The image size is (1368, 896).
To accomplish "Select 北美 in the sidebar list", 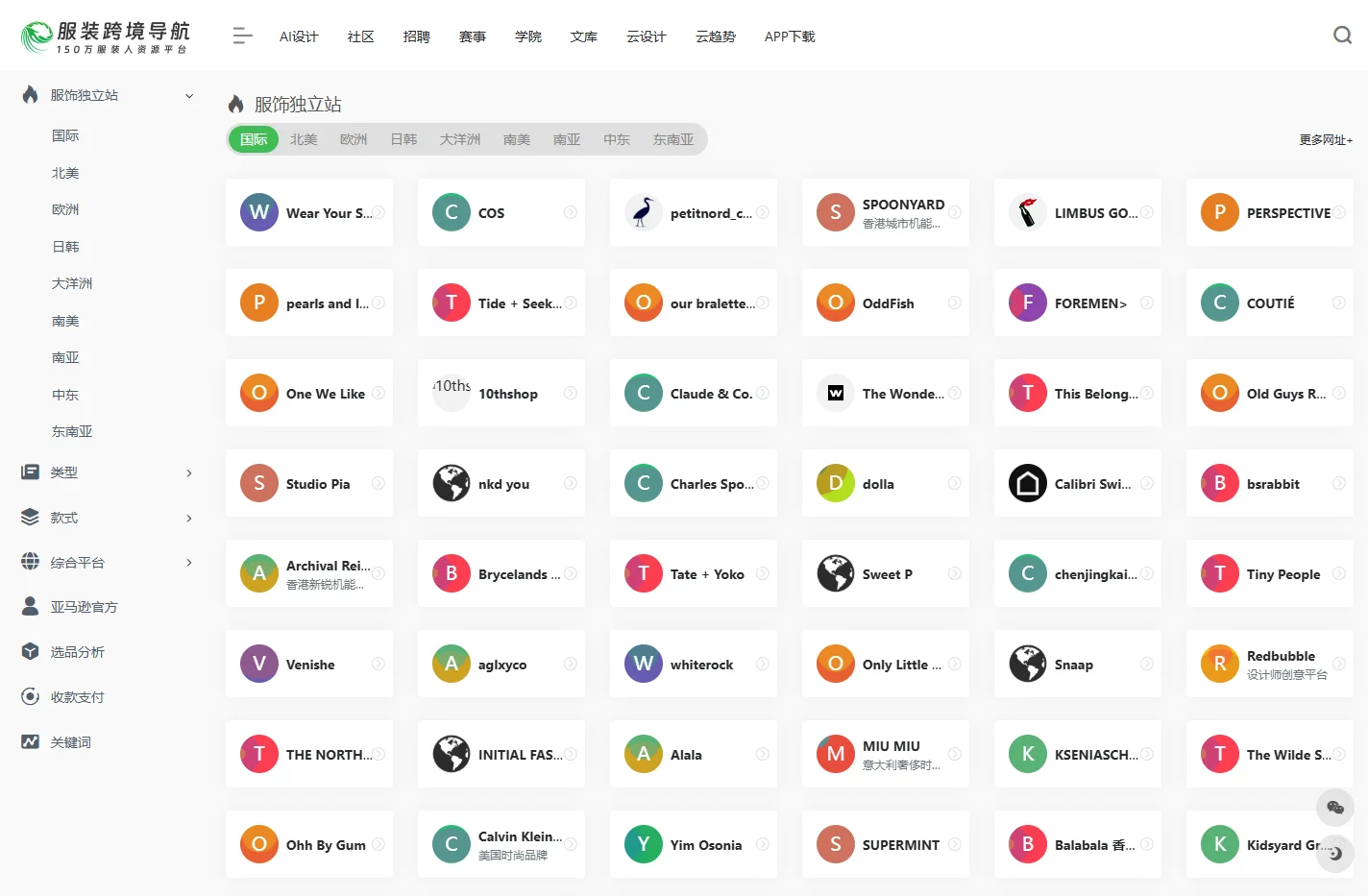I will tap(65, 173).
